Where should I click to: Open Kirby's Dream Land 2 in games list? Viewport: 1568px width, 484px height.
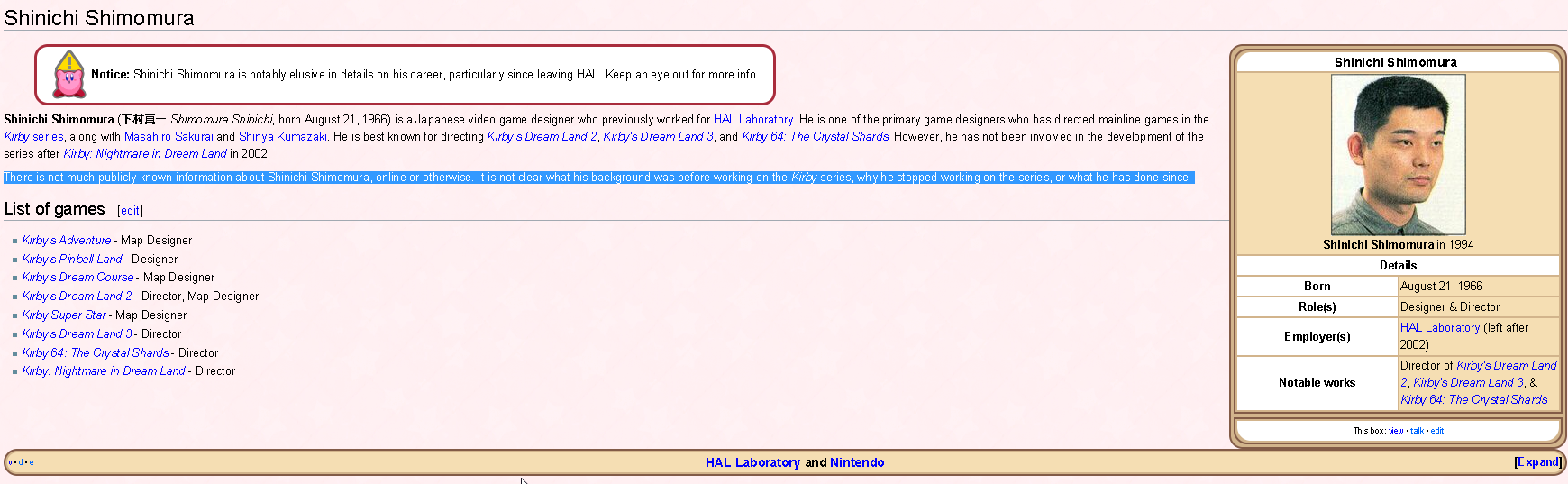click(77, 296)
